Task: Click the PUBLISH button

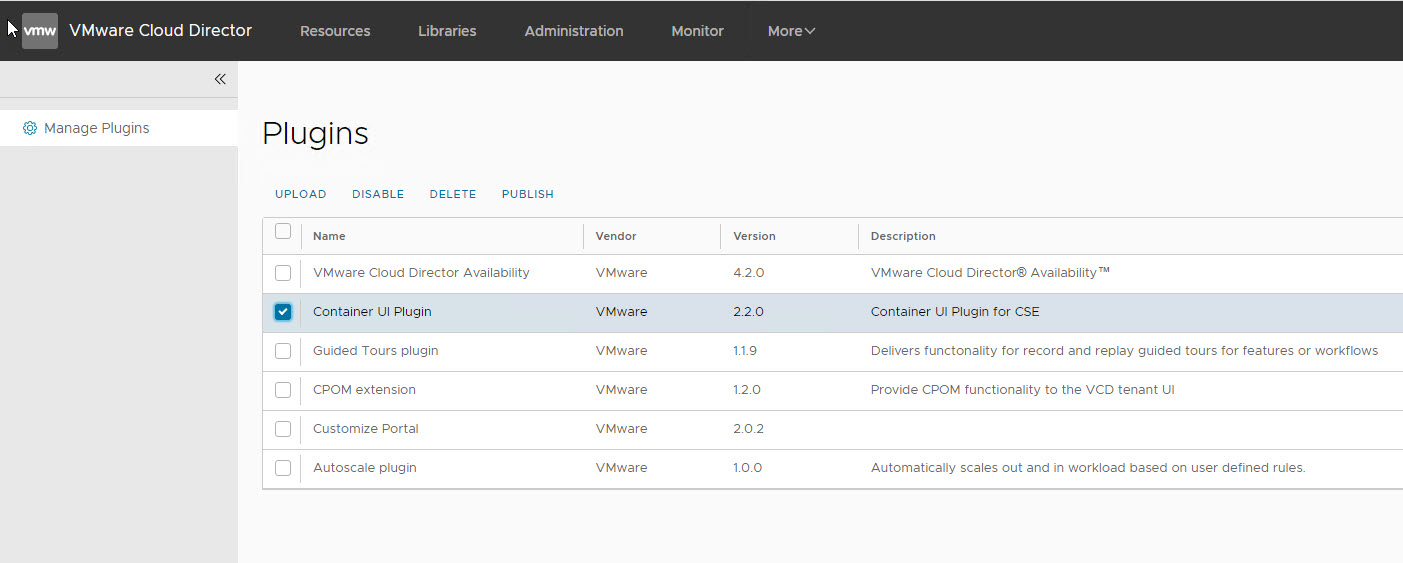Action: [528, 194]
